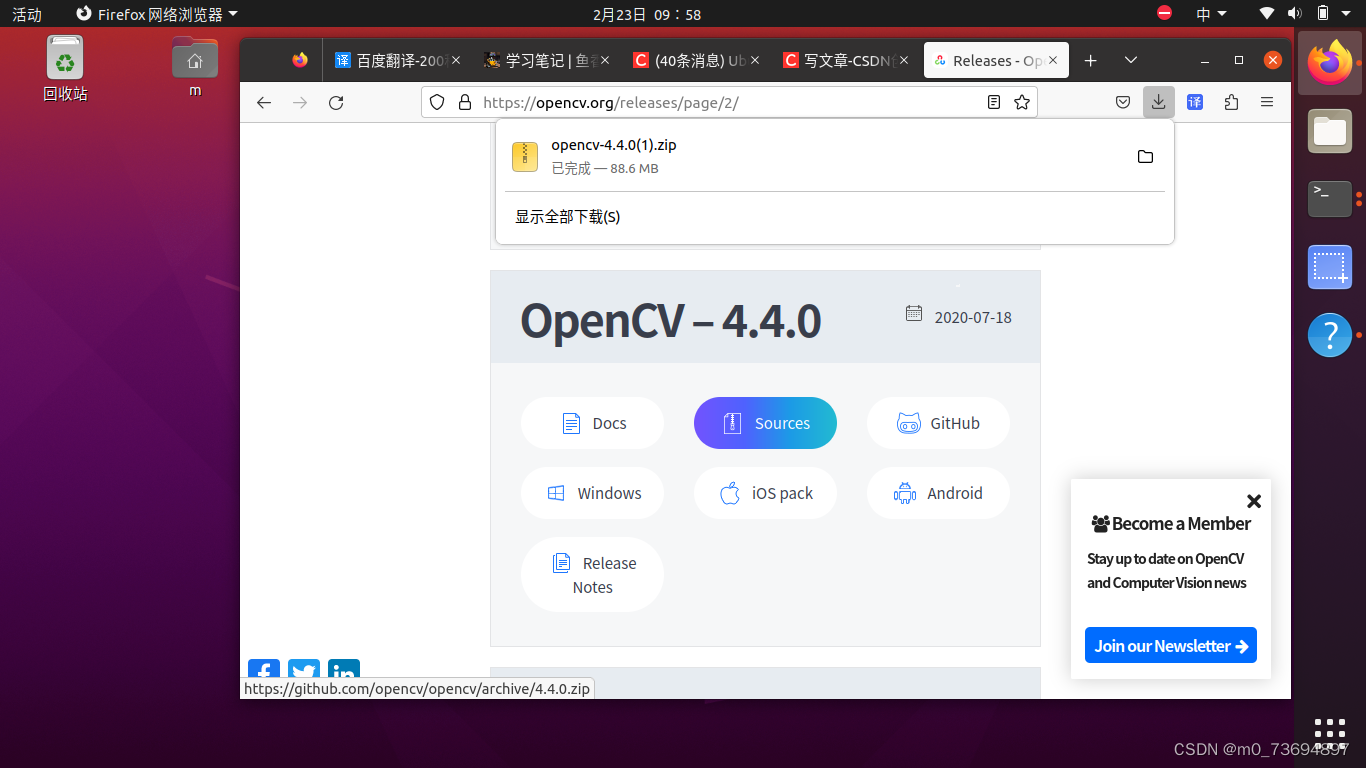Open a new tab with the plus button
Screen dimensions: 1366x768
(x=1091, y=60)
